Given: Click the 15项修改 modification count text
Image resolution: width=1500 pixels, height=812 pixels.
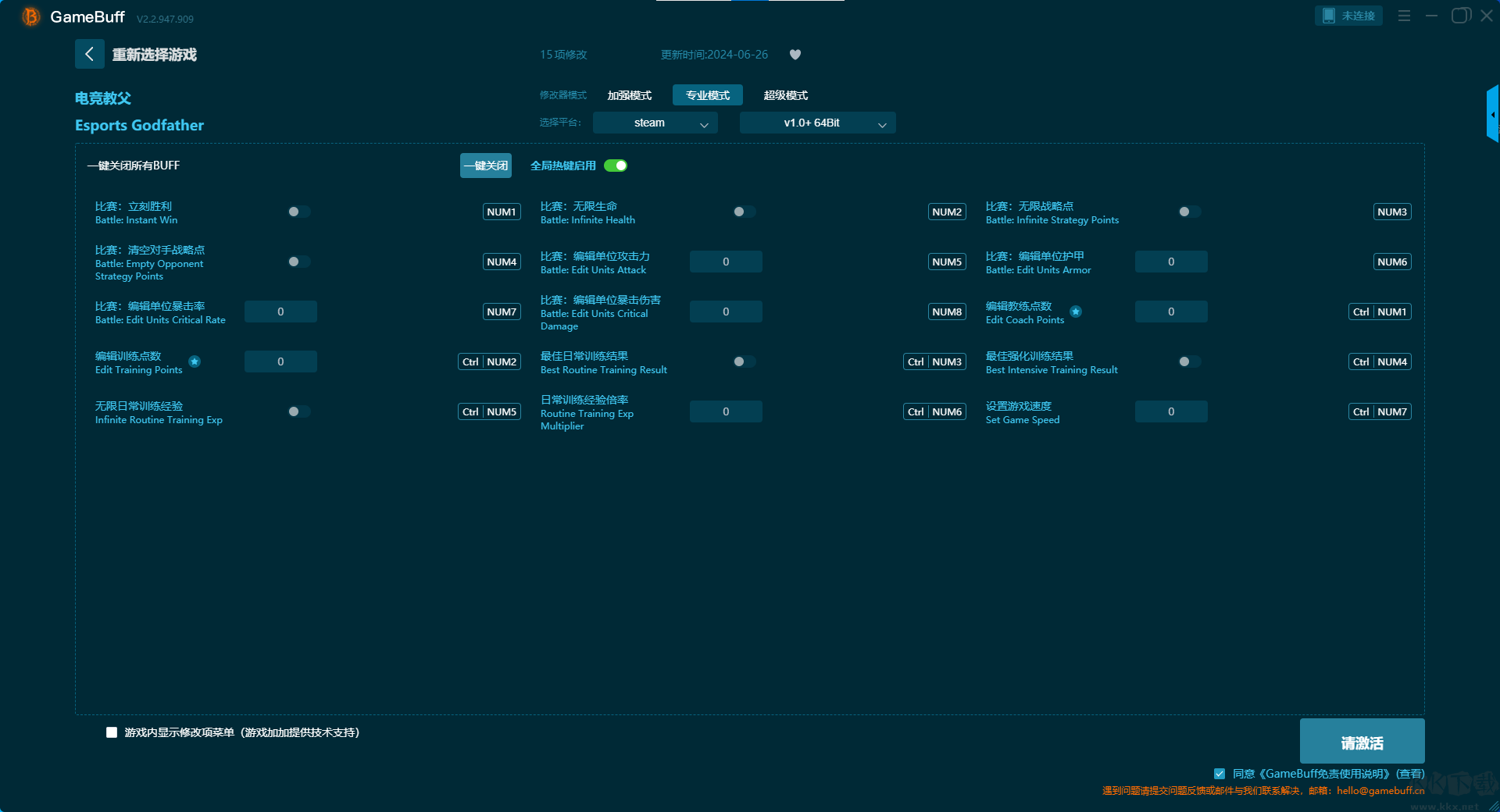Looking at the screenshot, I should coord(563,55).
